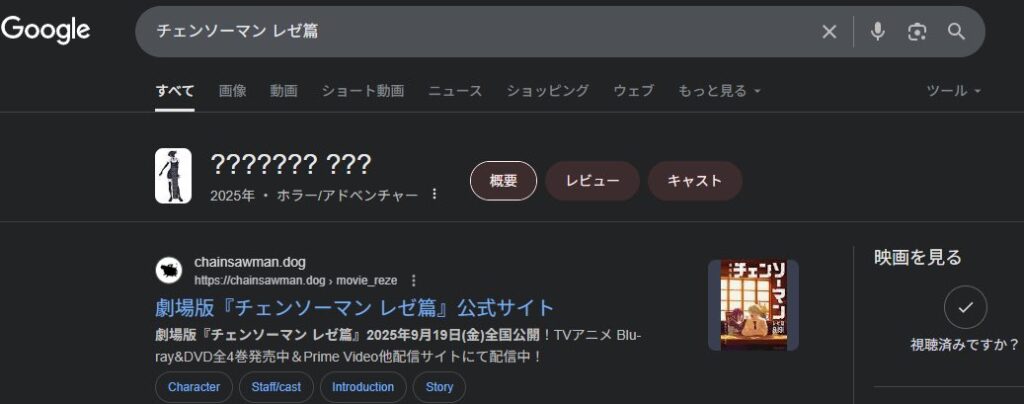Viewport: 1024px width, 404px height.
Task: Open three-dot options beside chainsawman.dog URL
Action: [413, 281]
